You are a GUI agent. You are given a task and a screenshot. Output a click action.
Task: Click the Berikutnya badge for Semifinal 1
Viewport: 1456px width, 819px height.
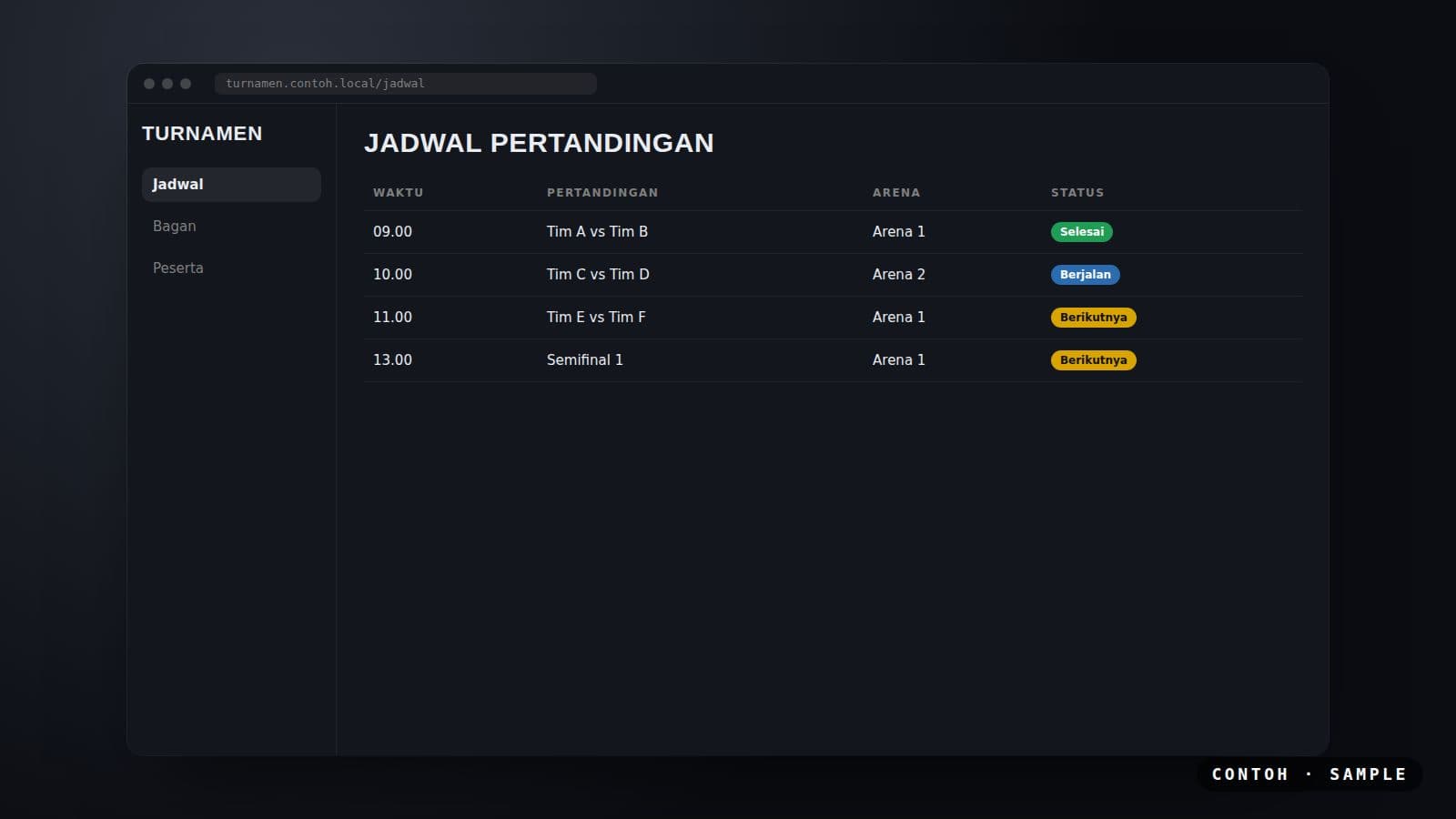(1094, 360)
